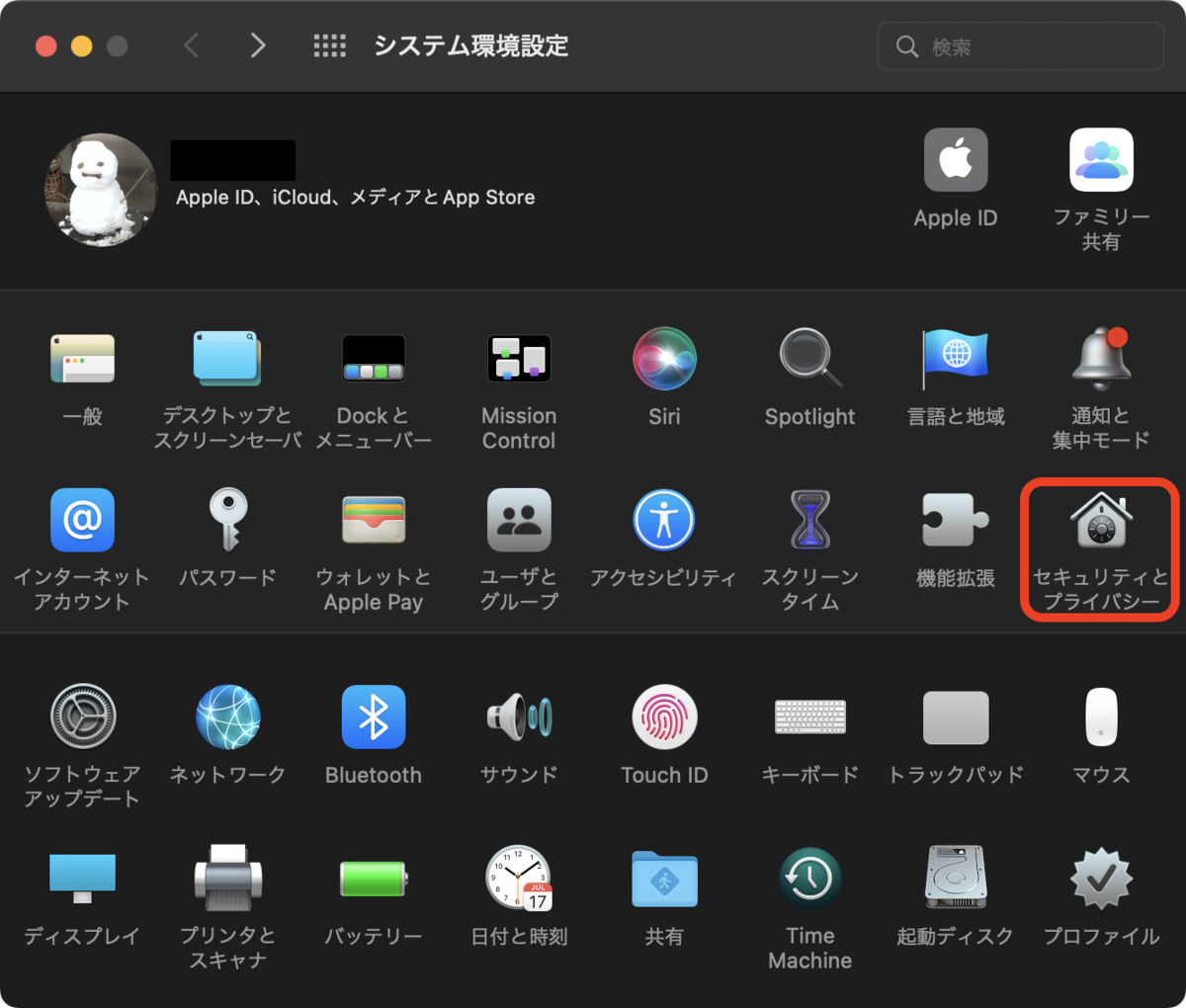Image resolution: width=1186 pixels, height=1008 pixels.
Task: Open プロファイル profiles pane
Action: [x=1101, y=878]
